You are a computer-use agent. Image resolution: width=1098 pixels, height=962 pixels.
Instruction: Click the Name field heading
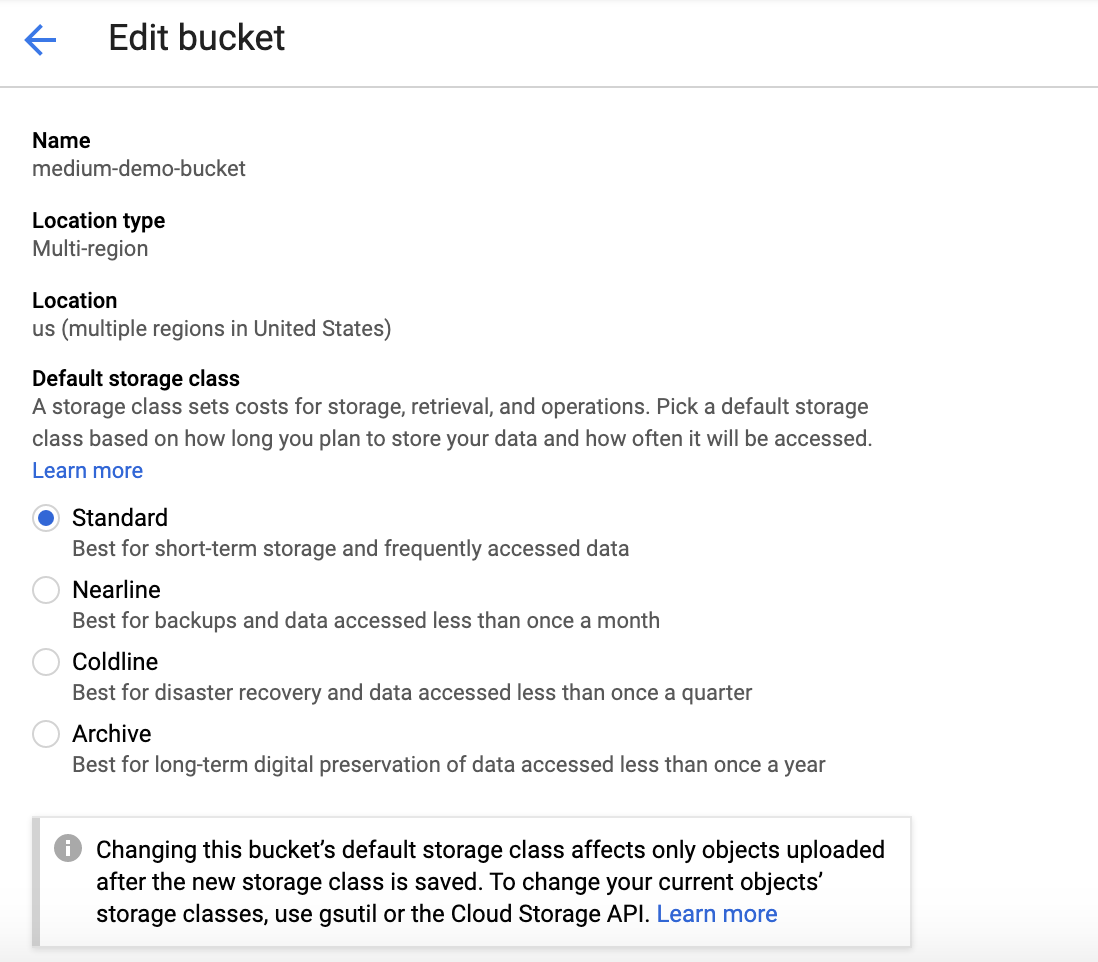point(61,140)
